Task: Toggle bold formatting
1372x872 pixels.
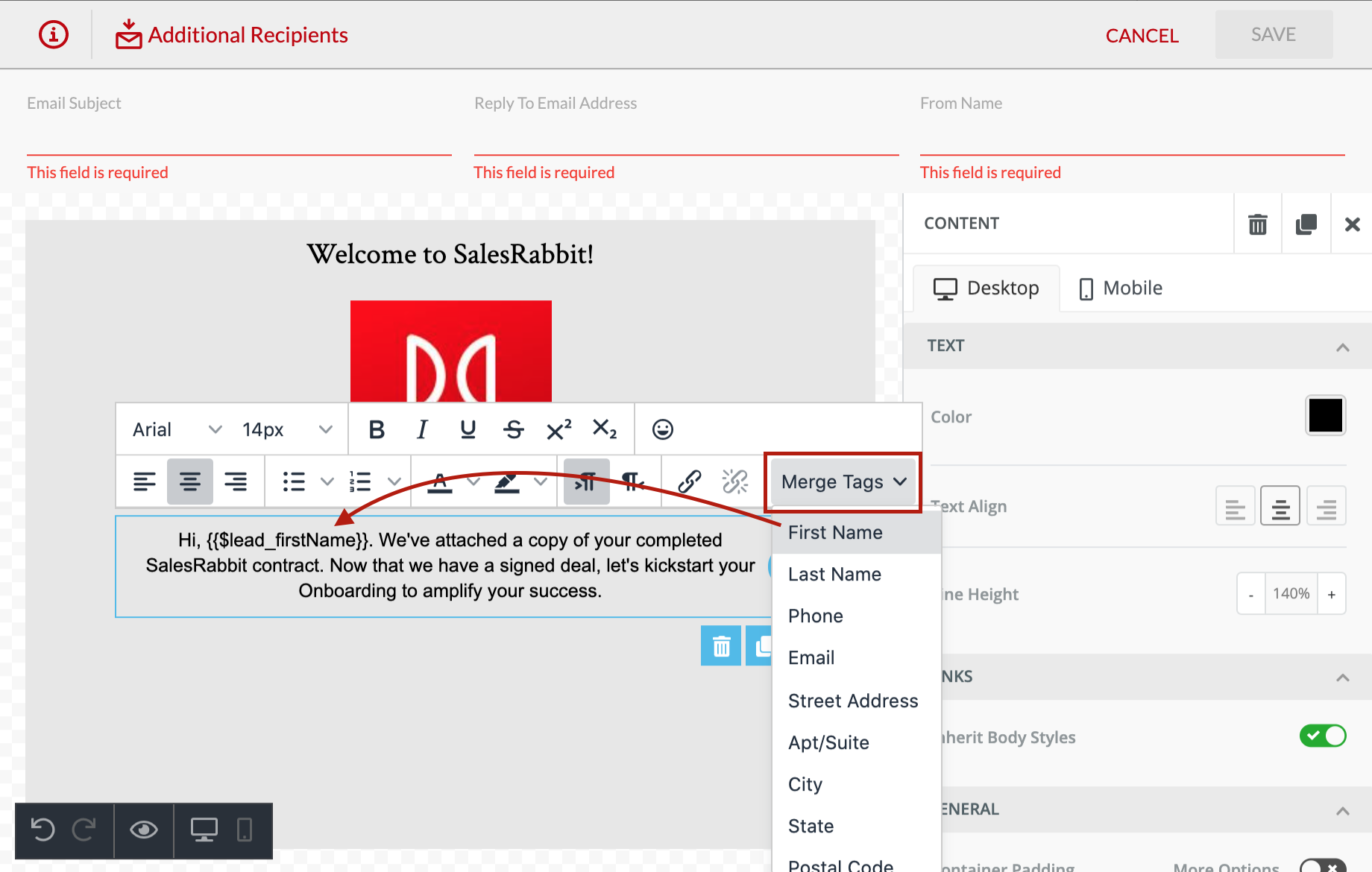Action: (377, 429)
